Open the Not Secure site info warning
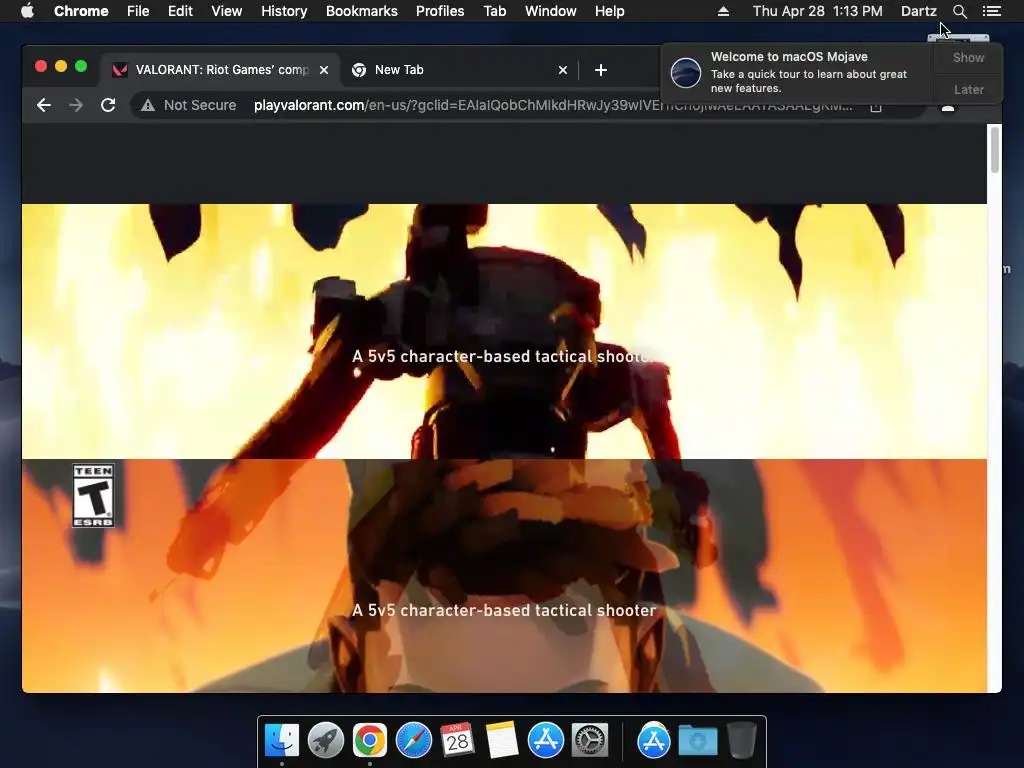Viewport: 1024px width, 768px height. (189, 105)
